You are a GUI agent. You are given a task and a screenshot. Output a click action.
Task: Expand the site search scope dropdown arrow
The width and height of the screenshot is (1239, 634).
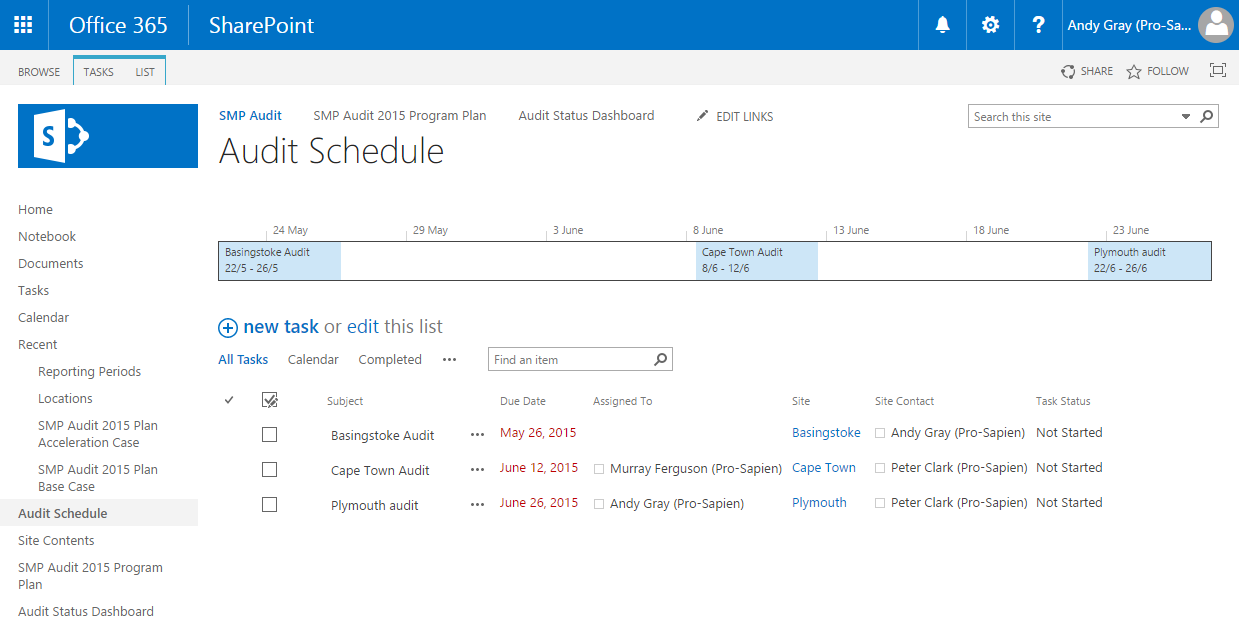coord(1186,117)
